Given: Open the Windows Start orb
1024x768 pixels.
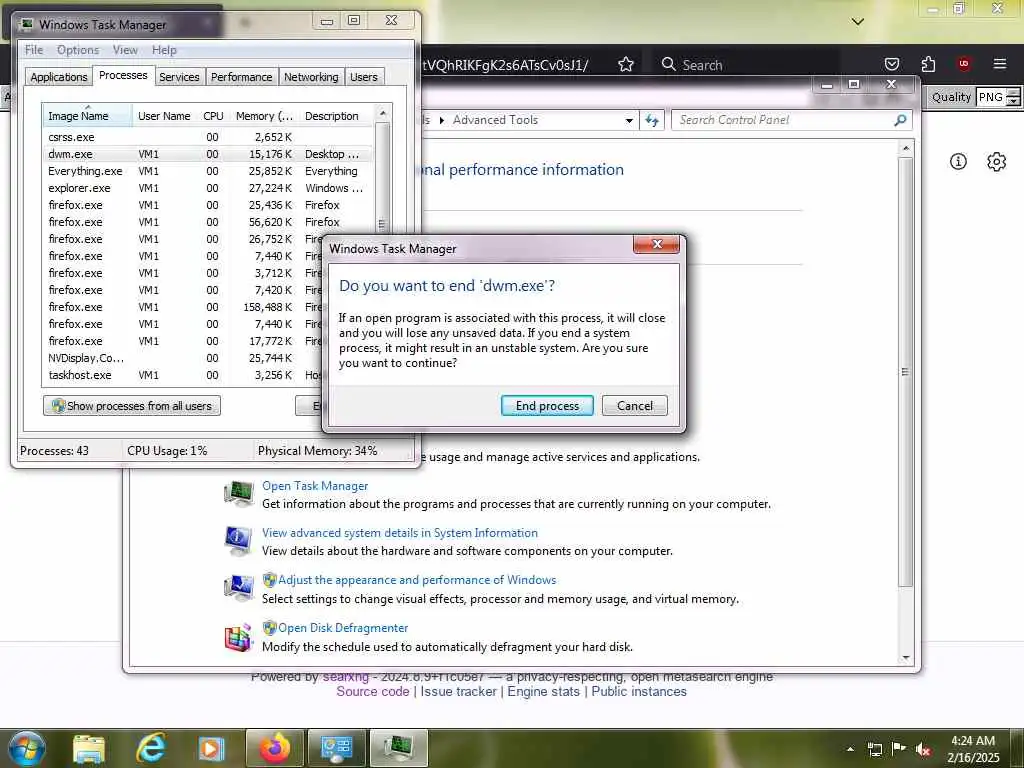Looking at the screenshot, I should pos(26,748).
